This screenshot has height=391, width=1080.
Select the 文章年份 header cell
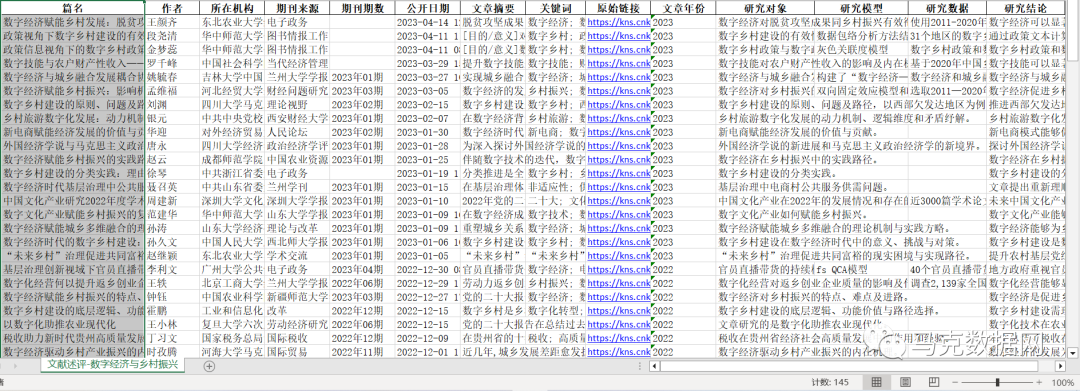pos(683,8)
